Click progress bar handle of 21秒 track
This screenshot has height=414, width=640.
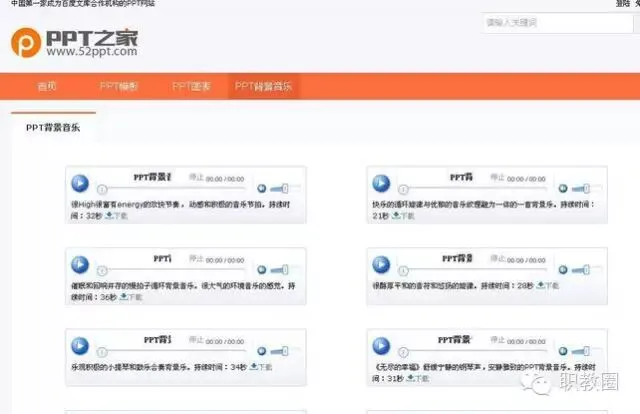pyautogui.click(x=403, y=189)
